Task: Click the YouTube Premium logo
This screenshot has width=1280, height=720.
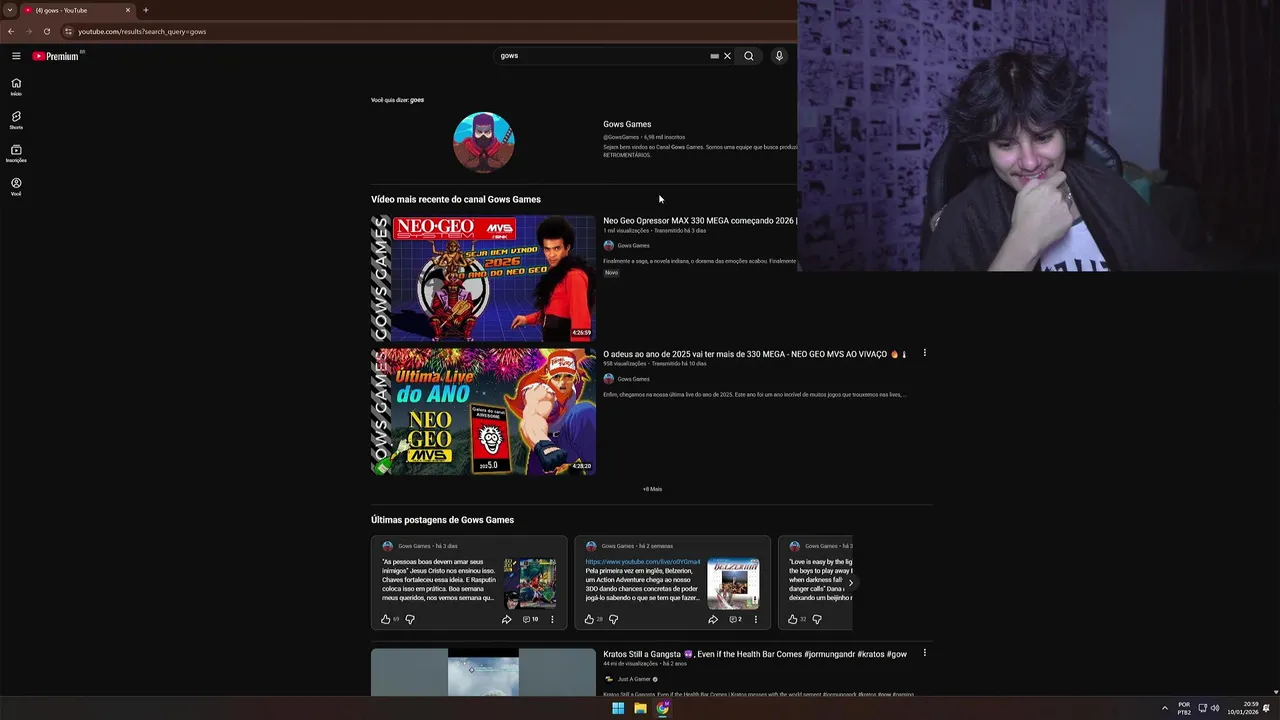Action: [x=56, y=56]
